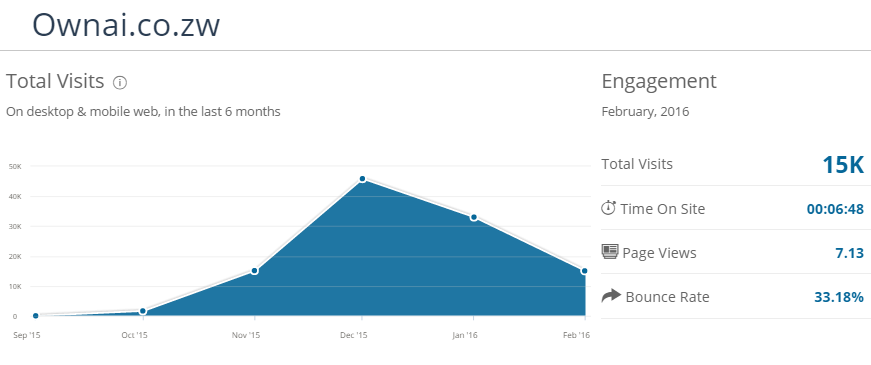871x365 pixels.
Task: Click the Page Views newspaper icon
Action: pos(610,252)
